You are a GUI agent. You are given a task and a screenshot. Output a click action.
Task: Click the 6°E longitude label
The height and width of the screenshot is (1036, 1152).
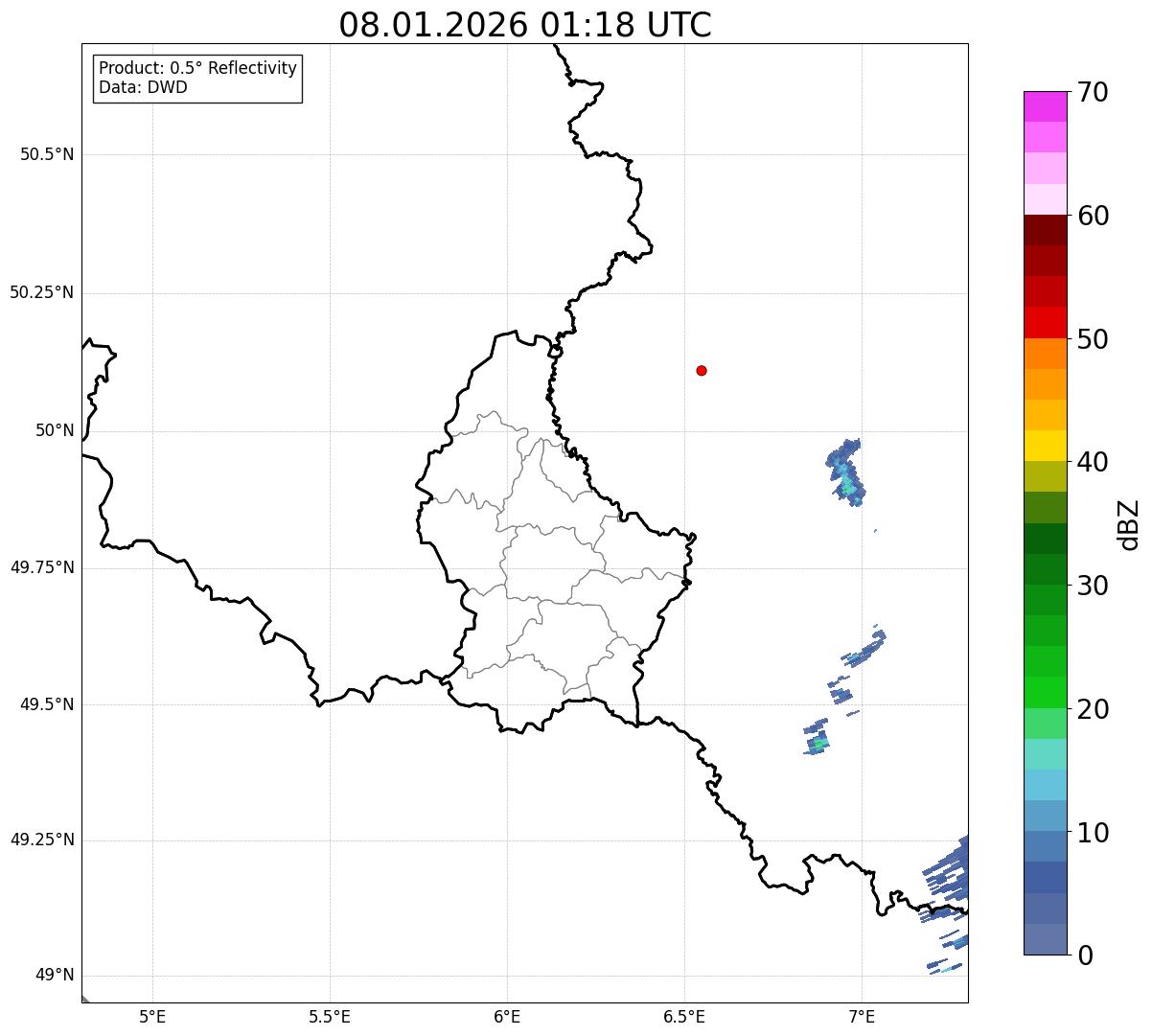(x=507, y=1016)
